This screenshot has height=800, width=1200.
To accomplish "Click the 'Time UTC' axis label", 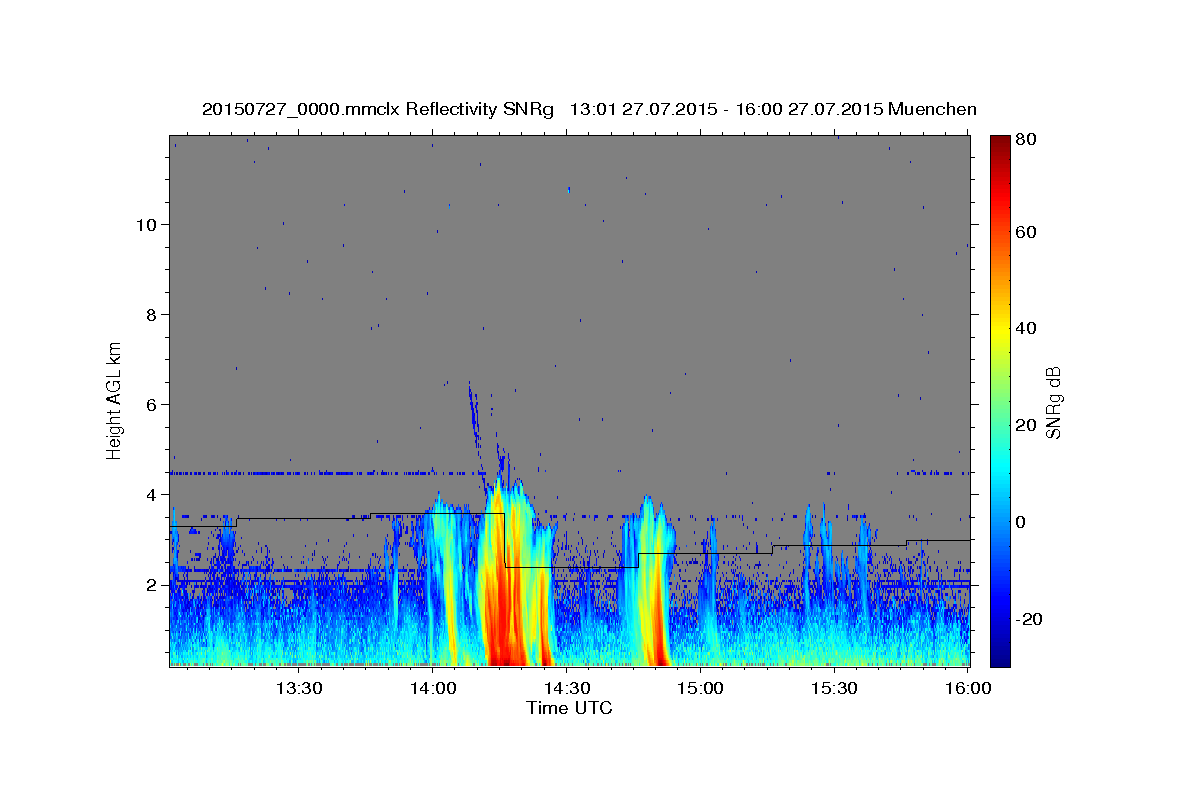I will pyautogui.click(x=569, y=708).
